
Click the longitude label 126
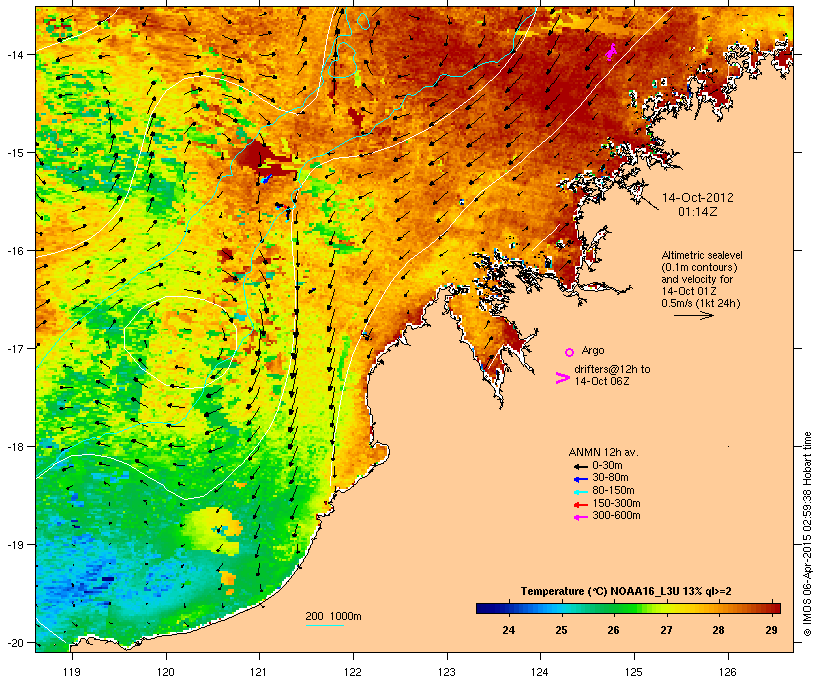pos(728,672)
